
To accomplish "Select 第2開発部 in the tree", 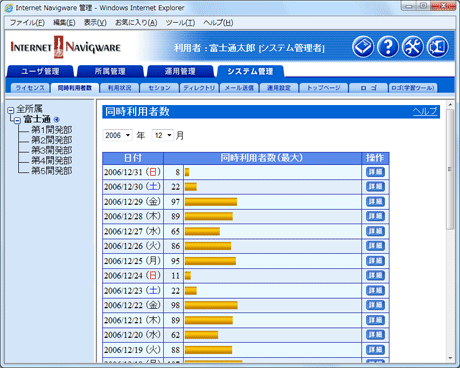I will 52,140.
